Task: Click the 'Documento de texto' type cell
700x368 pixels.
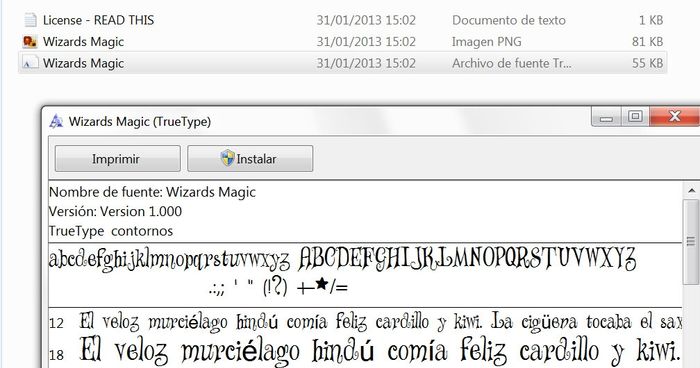Action: 508,20
